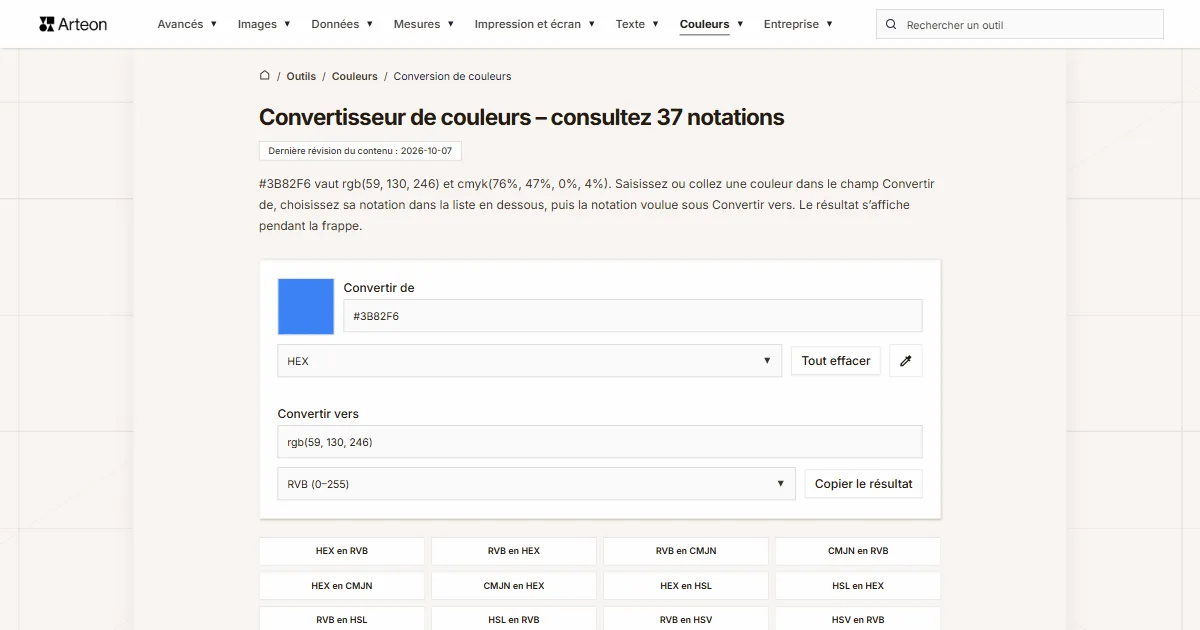Open the HEX source notation dropdown

[x=529, y=361]
